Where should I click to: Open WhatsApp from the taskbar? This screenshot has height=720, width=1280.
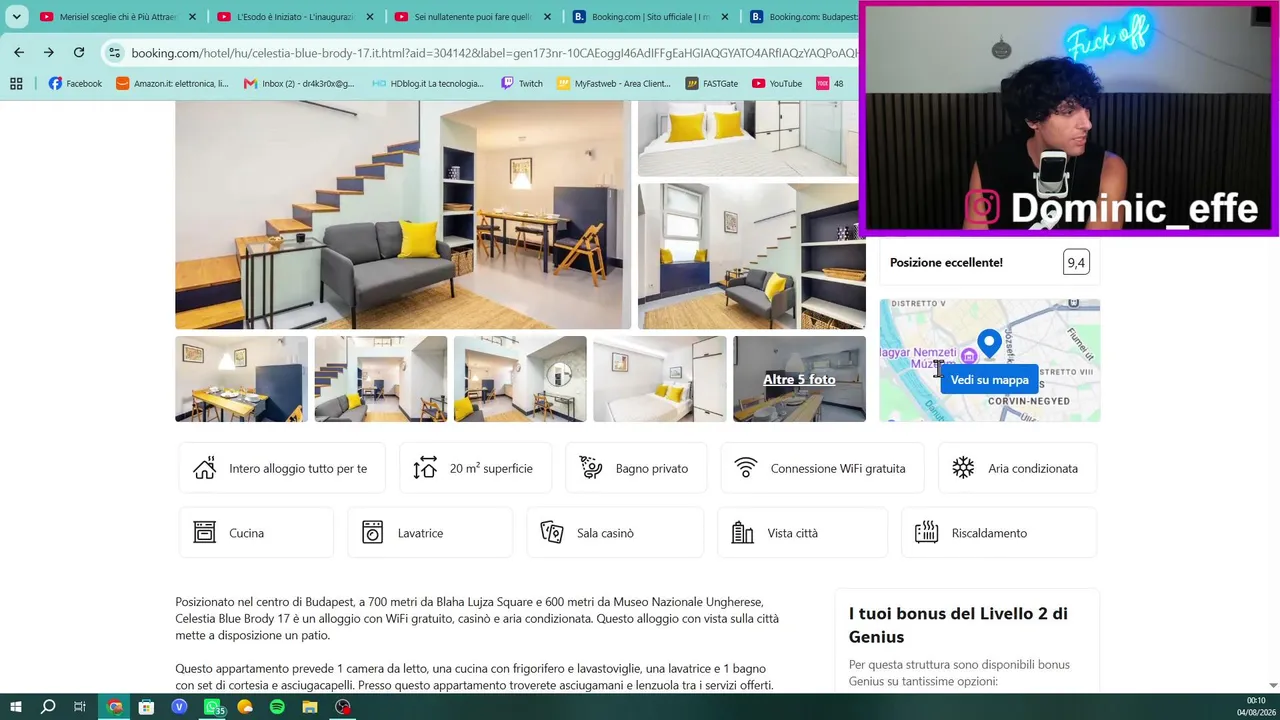click(x=213, y=707)
